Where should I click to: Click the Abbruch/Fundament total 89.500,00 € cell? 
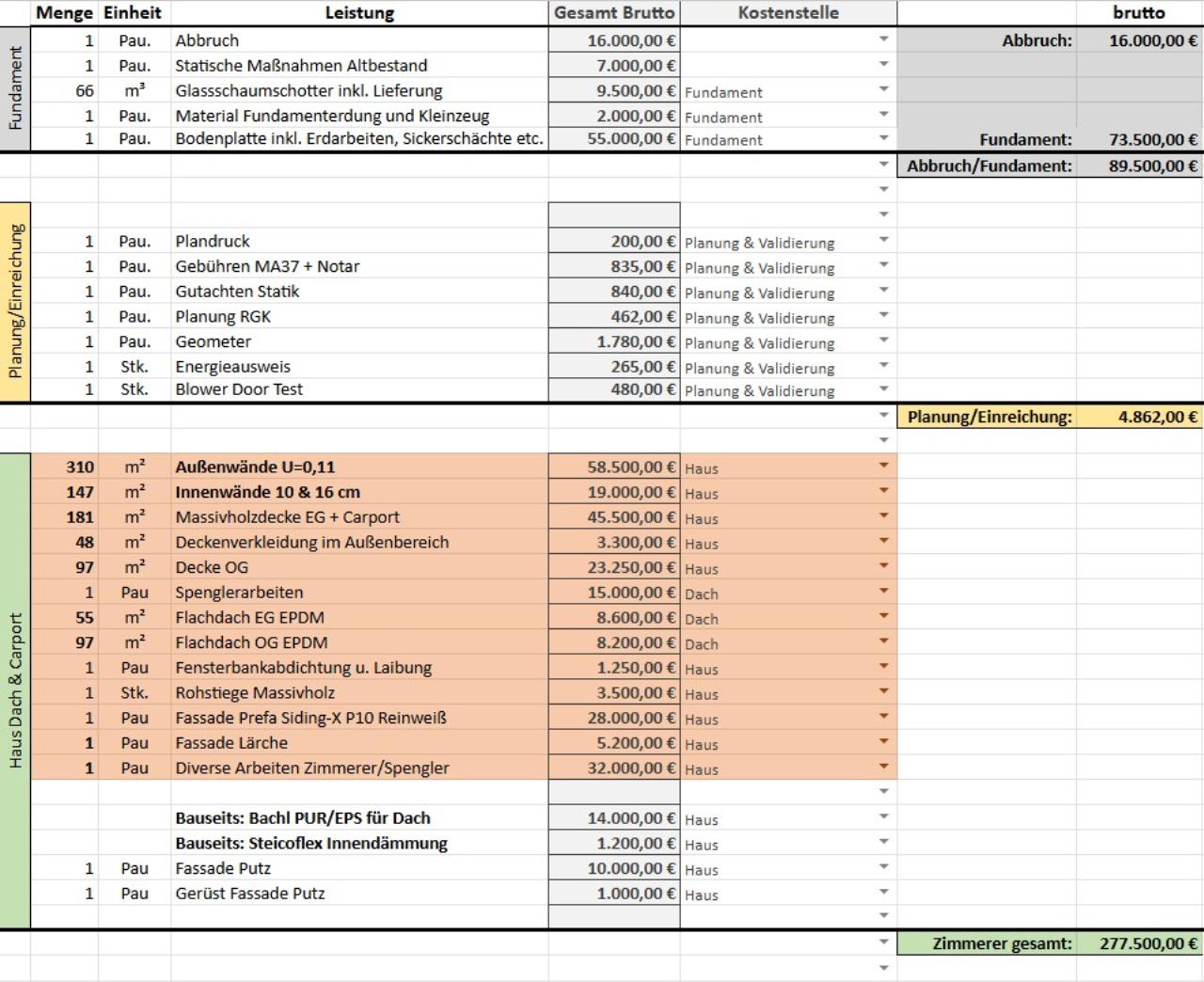(x=1139, y=166)
